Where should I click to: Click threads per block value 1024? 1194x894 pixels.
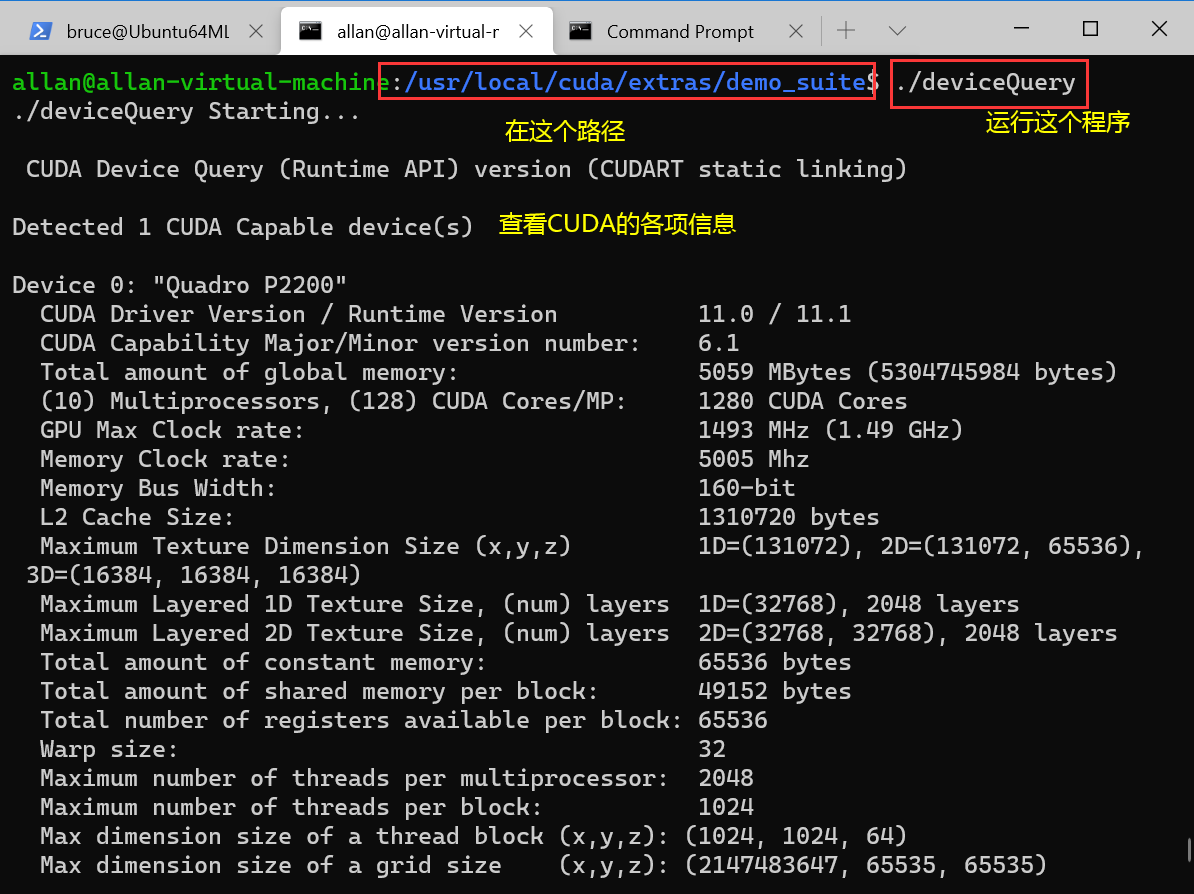click(726, 806)
